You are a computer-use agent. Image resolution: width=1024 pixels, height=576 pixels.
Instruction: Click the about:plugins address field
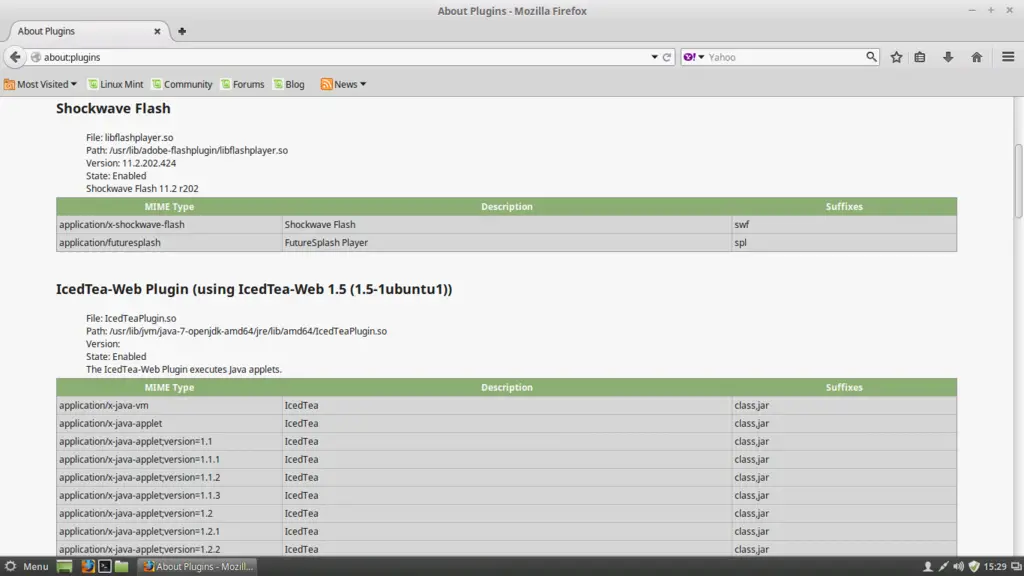click(x=340, y=57)
